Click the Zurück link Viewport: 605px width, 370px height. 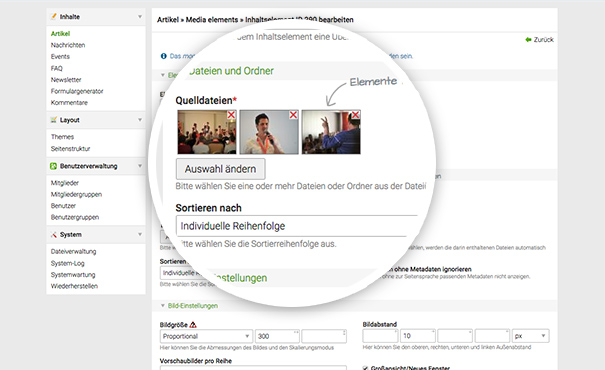coord(543,39)
